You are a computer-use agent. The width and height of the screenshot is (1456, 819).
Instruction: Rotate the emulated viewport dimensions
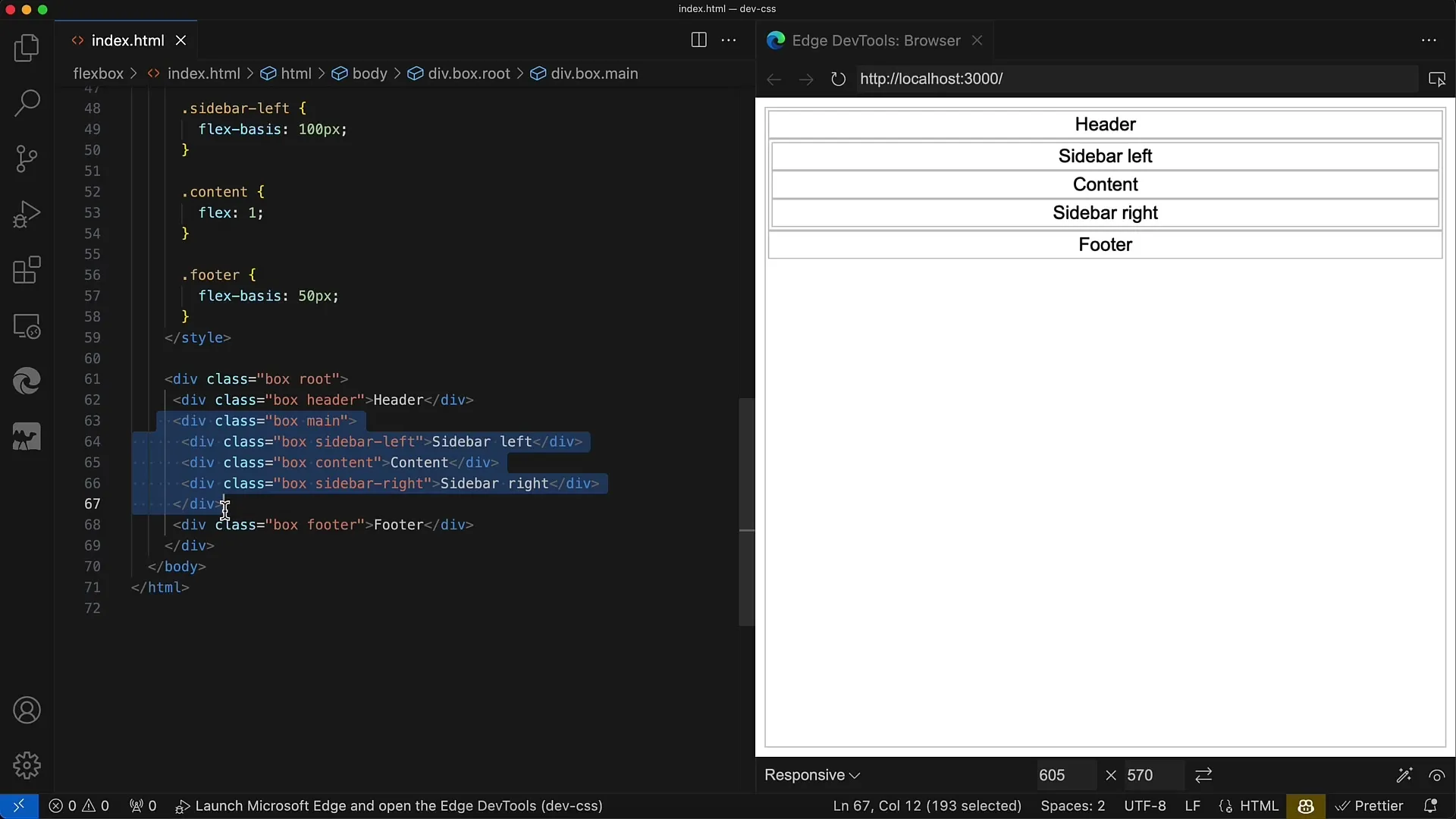[x=1203, y=775]
